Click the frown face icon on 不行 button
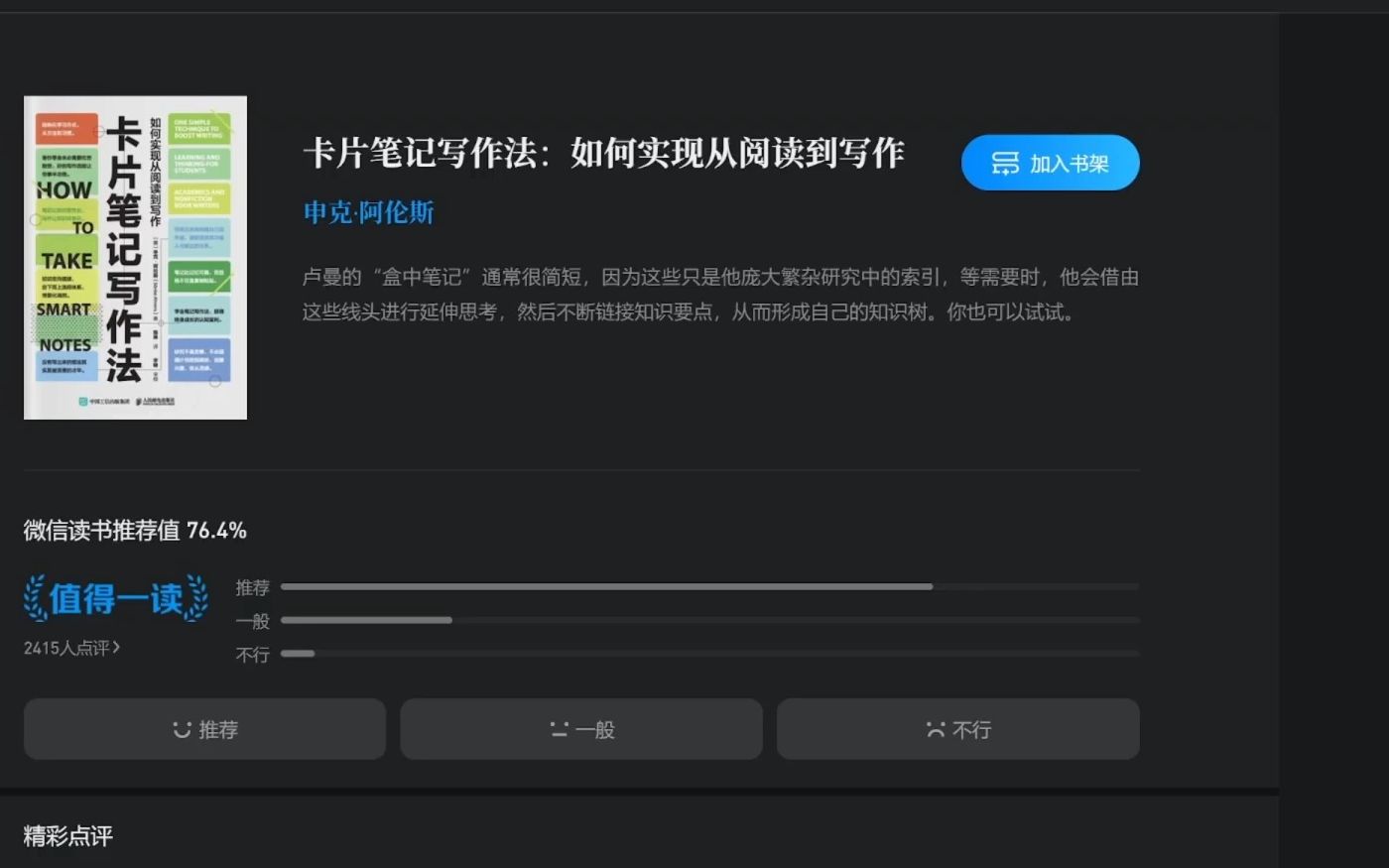 [x=936, y=729]
